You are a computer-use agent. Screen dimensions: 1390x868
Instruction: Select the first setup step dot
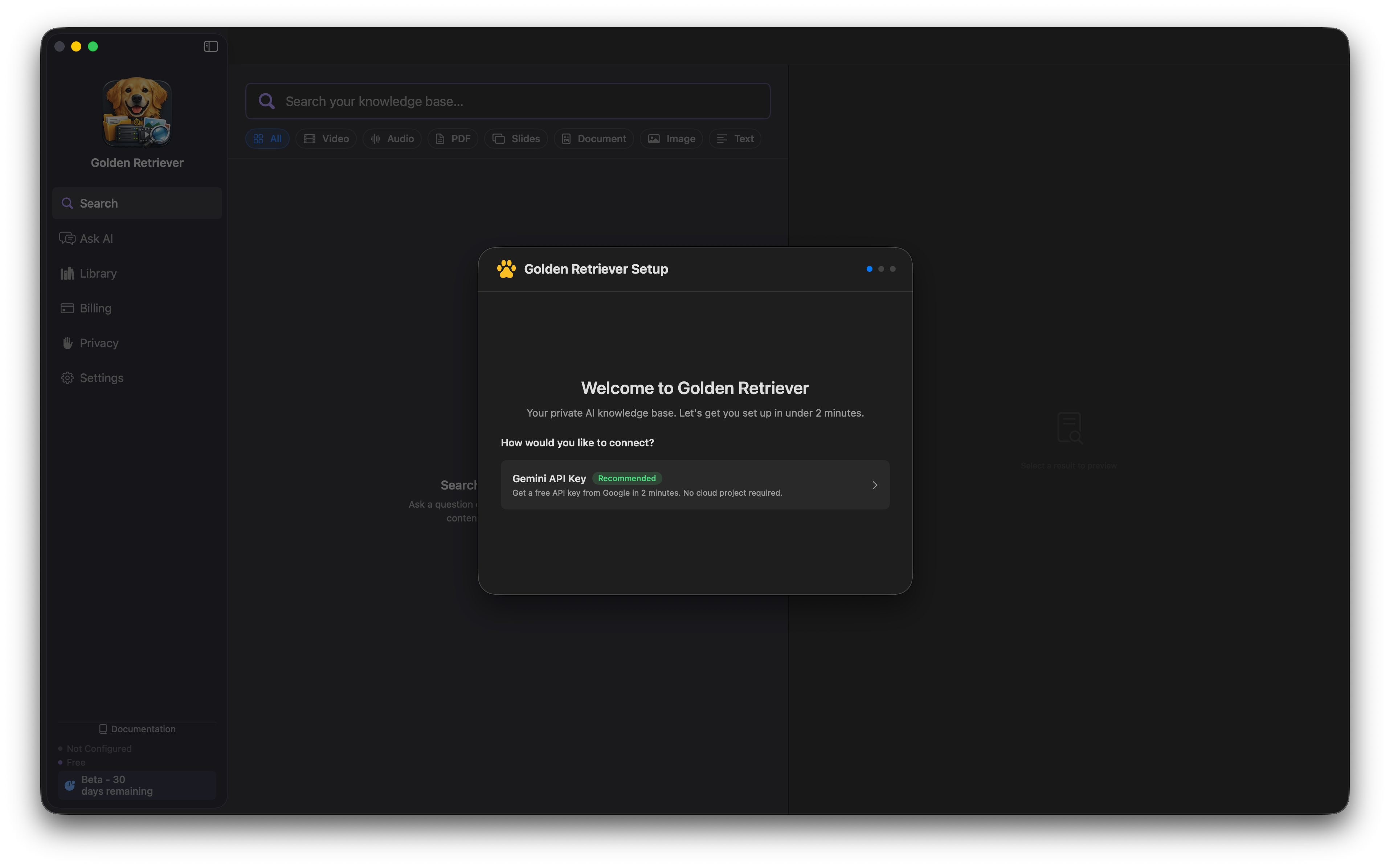coord(869,269)
